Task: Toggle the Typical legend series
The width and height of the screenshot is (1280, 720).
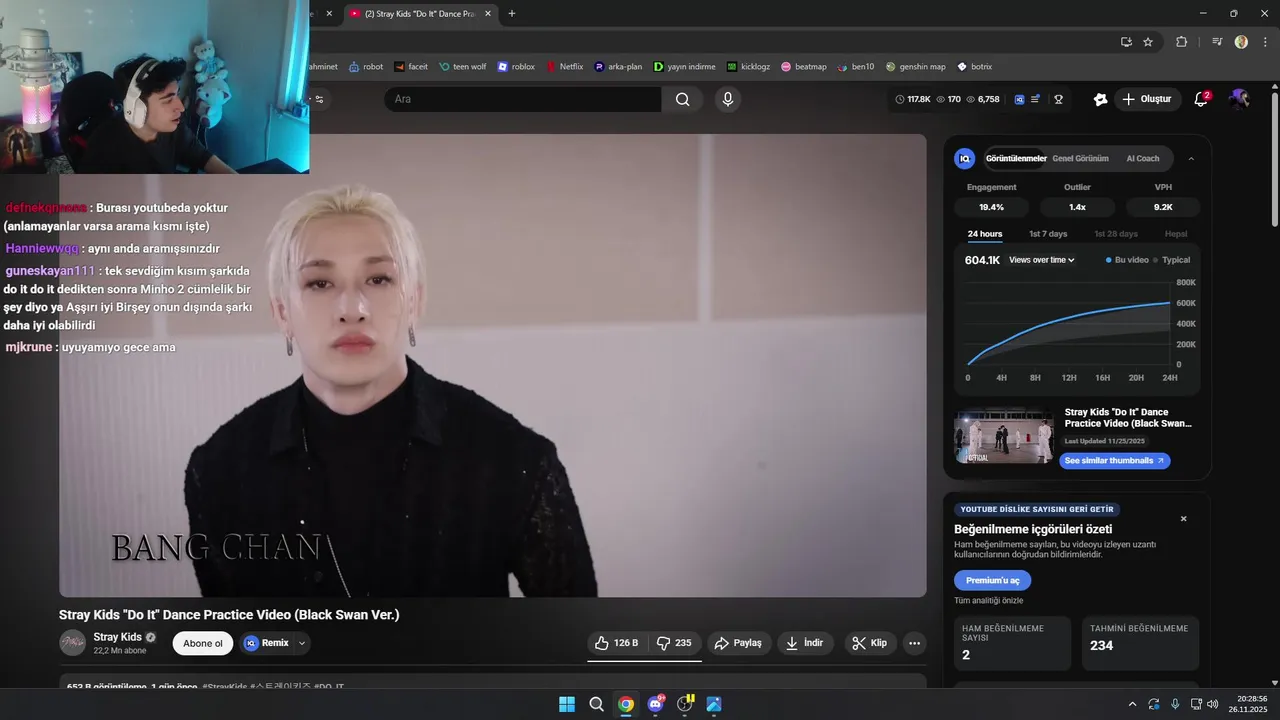Action: 1172,260
